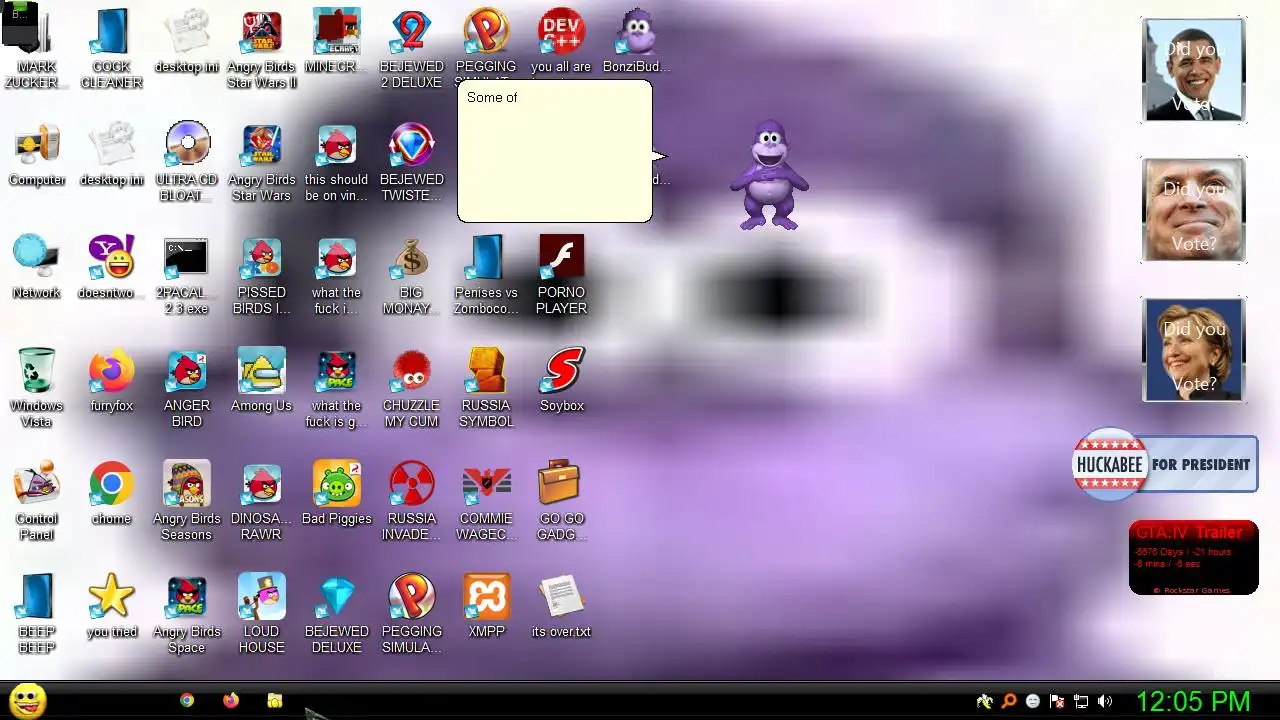The height and width of the screenshot is (720, 1280).
Task: Launch the DINOSA... RAWR shortcut
Action: (261, 501)
